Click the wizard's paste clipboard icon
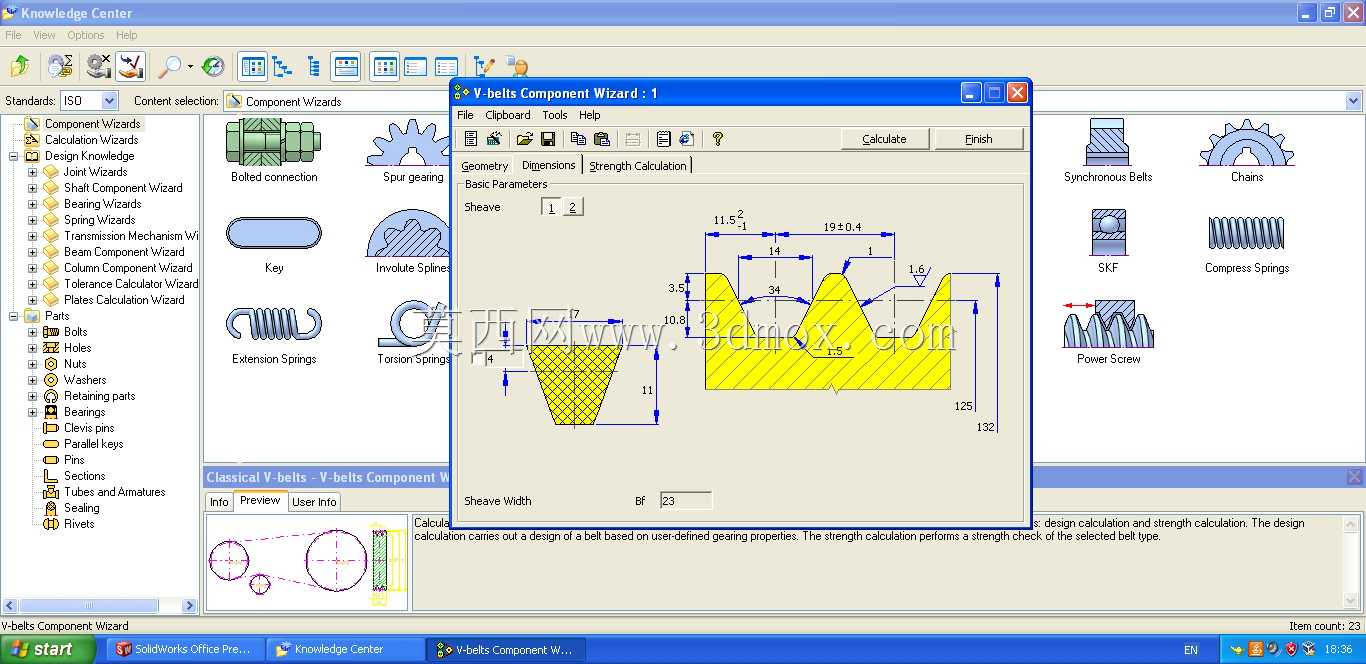 tap(601, 139)
